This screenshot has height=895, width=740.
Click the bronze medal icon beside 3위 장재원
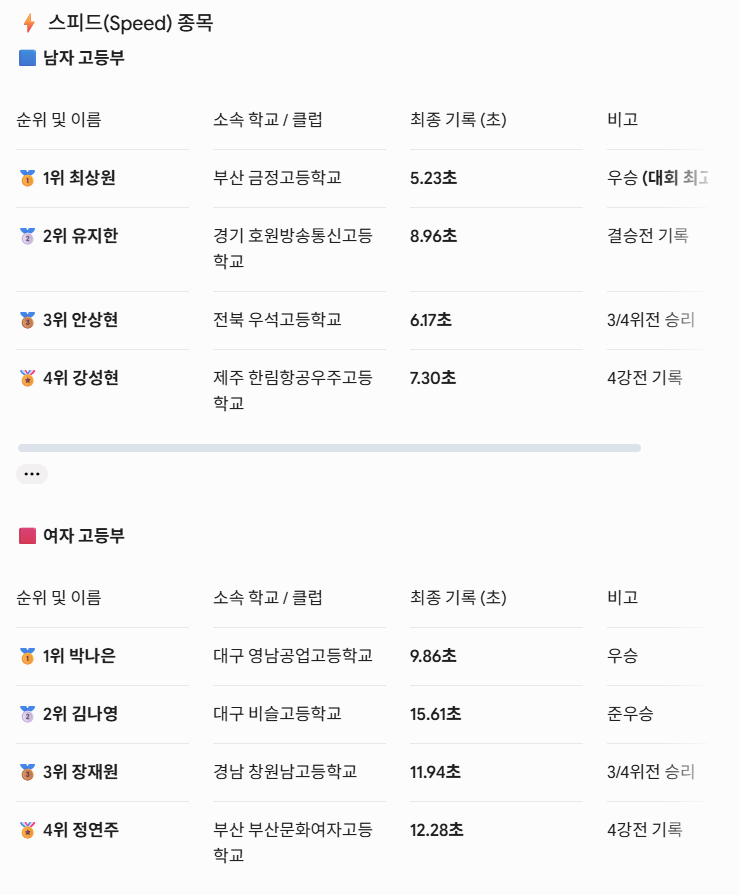pyautogui.click(x=27, y=772)
